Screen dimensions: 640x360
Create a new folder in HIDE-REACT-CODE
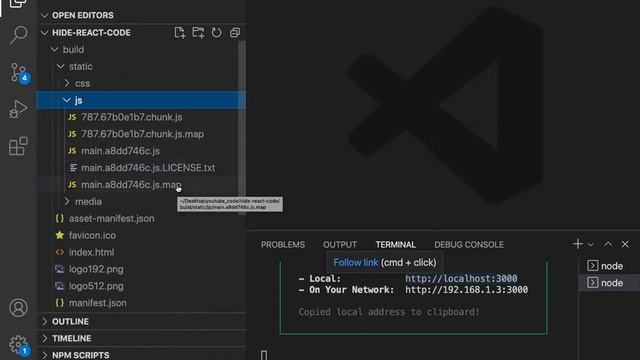click(198, 33)
